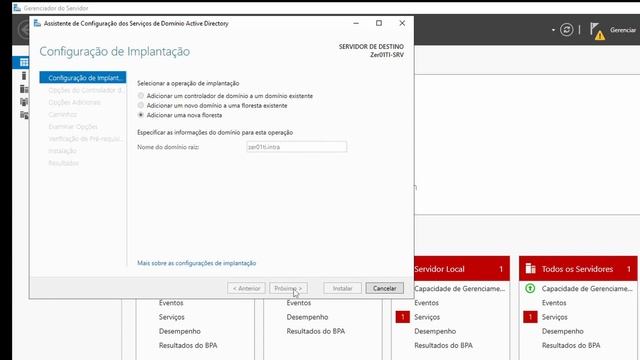The image size is (640, 360).
Task: Click 'Capacidade de Gerenciame...' in Servidor Local tile
Action: 460,289
